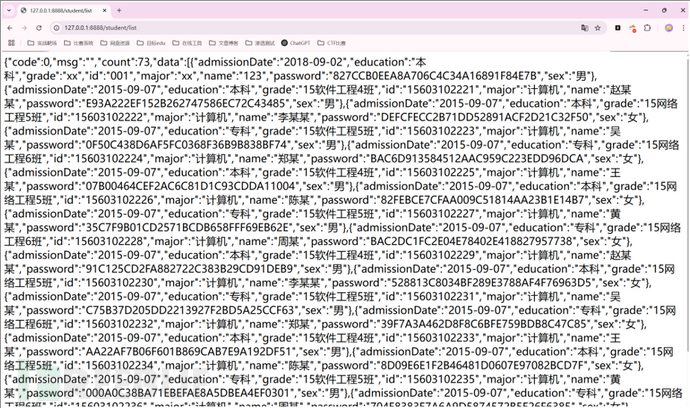The image size is (690, 408).
Task: Open the 网盘资源 bookmark folder
Action: point(115,43)
